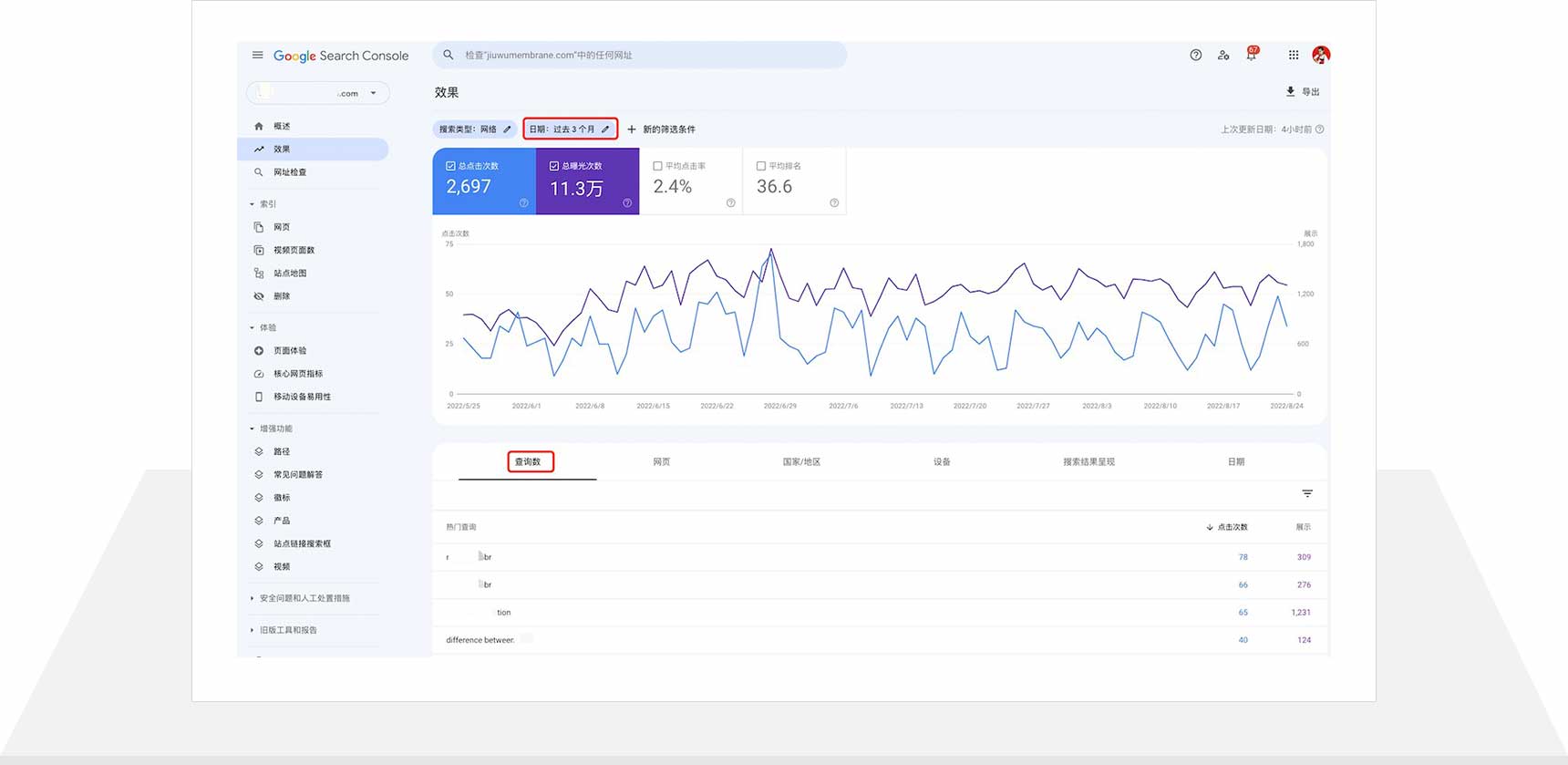Click 网址检查 magnifier icon in sidebar
The height and width of the screenshot is (765, 1568).
259,172
